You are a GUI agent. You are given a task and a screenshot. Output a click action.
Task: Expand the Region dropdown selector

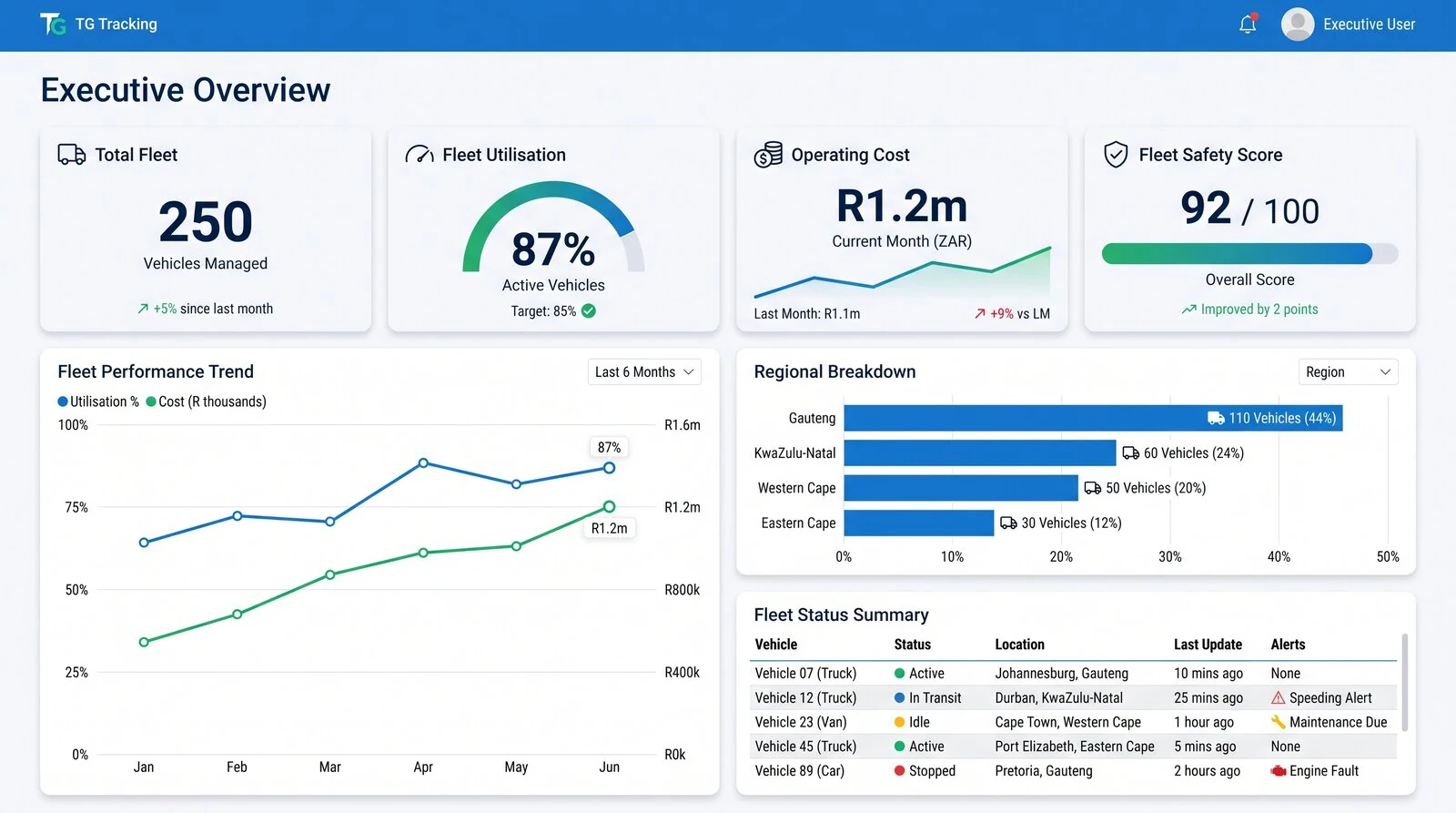click(x=1348, y=372)
